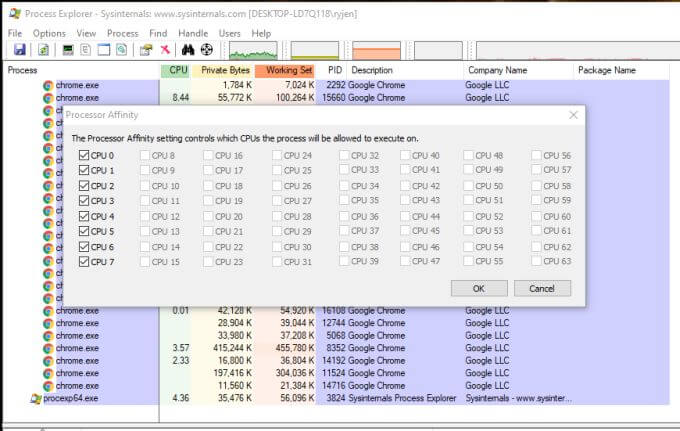Click the Chrome icon of PID 15660 row
Image resolution: width=680 pixels, height=431 pixels.
[x=48, y=98]
